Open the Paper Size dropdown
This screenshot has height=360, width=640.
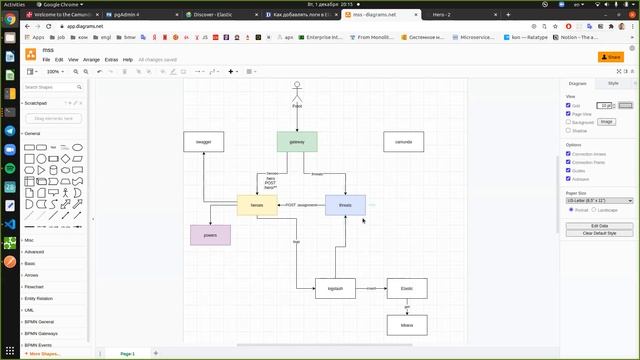click(x=599, y=200)
